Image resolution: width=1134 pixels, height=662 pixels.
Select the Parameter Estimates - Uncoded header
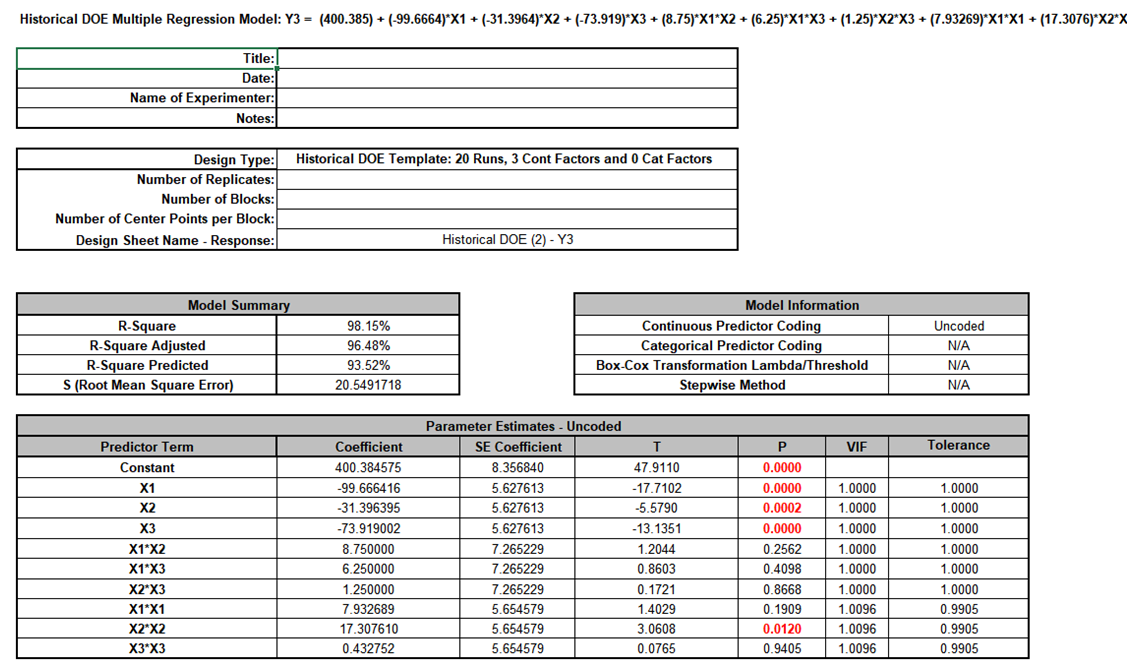[522, 427]
